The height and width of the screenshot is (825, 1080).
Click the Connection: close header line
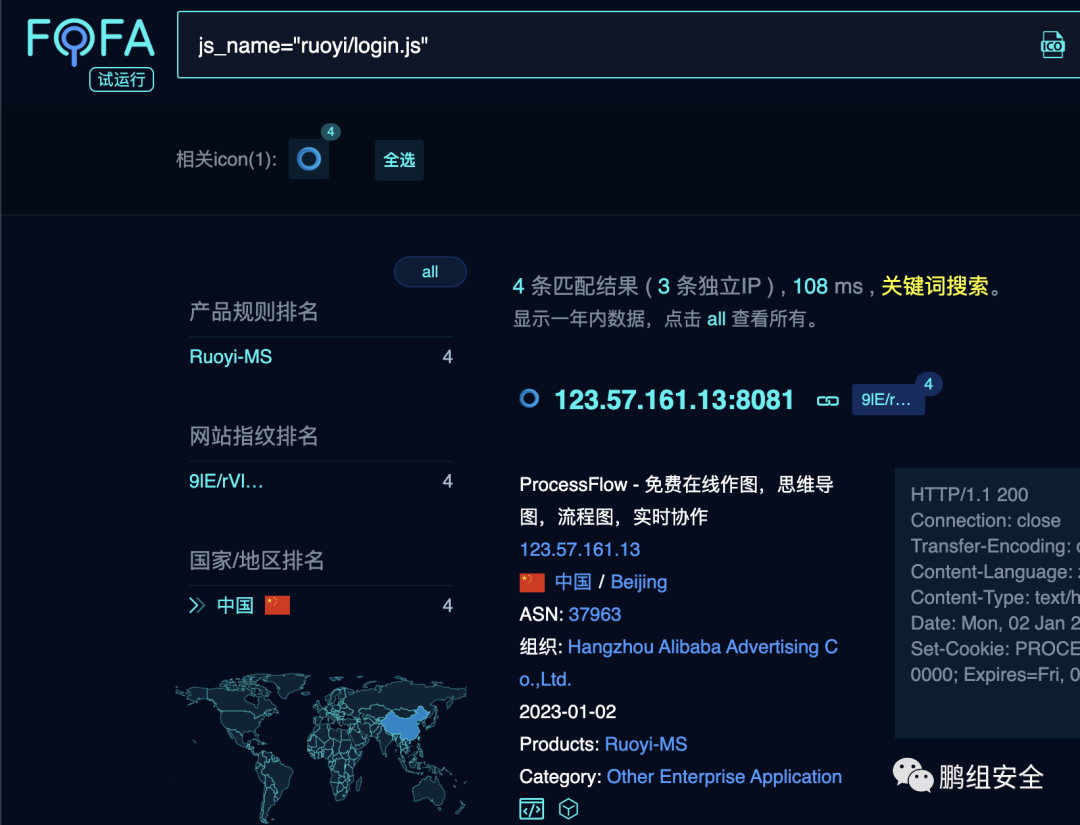pos(985,521)
